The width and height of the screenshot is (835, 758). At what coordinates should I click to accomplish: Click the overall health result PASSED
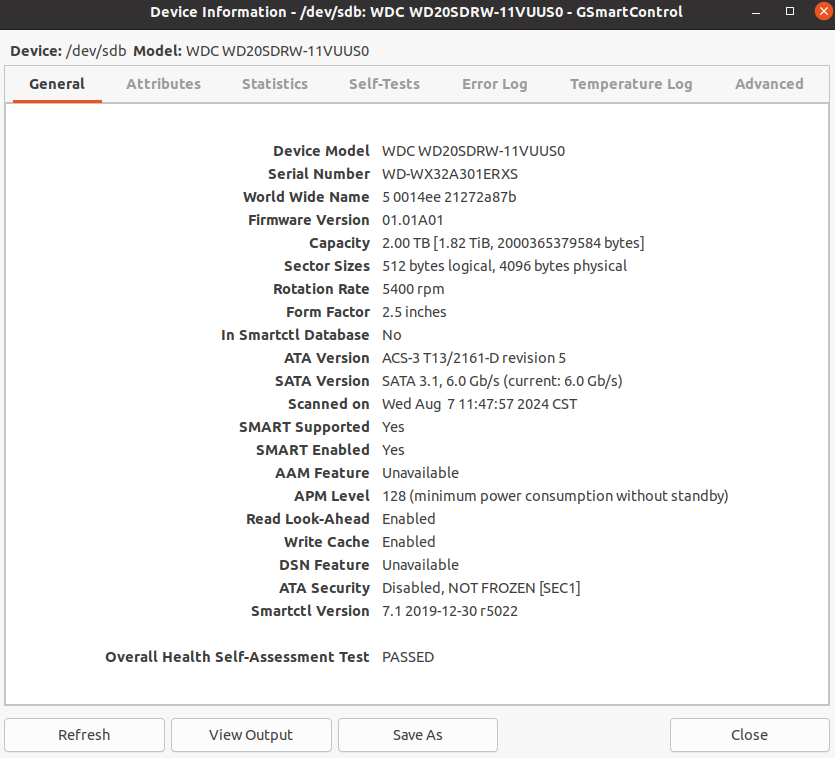pos(408,657)
